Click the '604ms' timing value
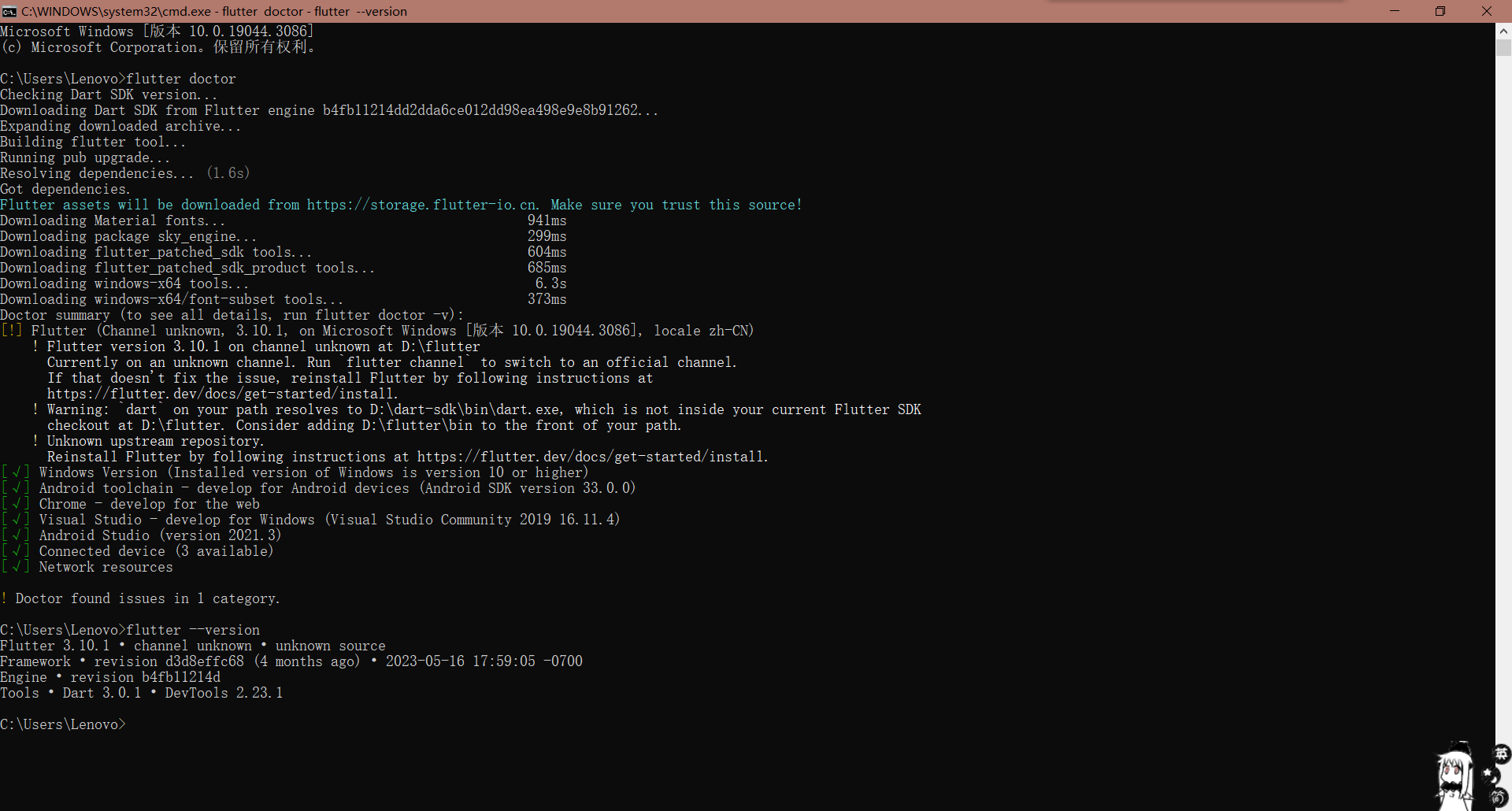Viewport: 1512px width, 811px height. click(x=547, y=252)
